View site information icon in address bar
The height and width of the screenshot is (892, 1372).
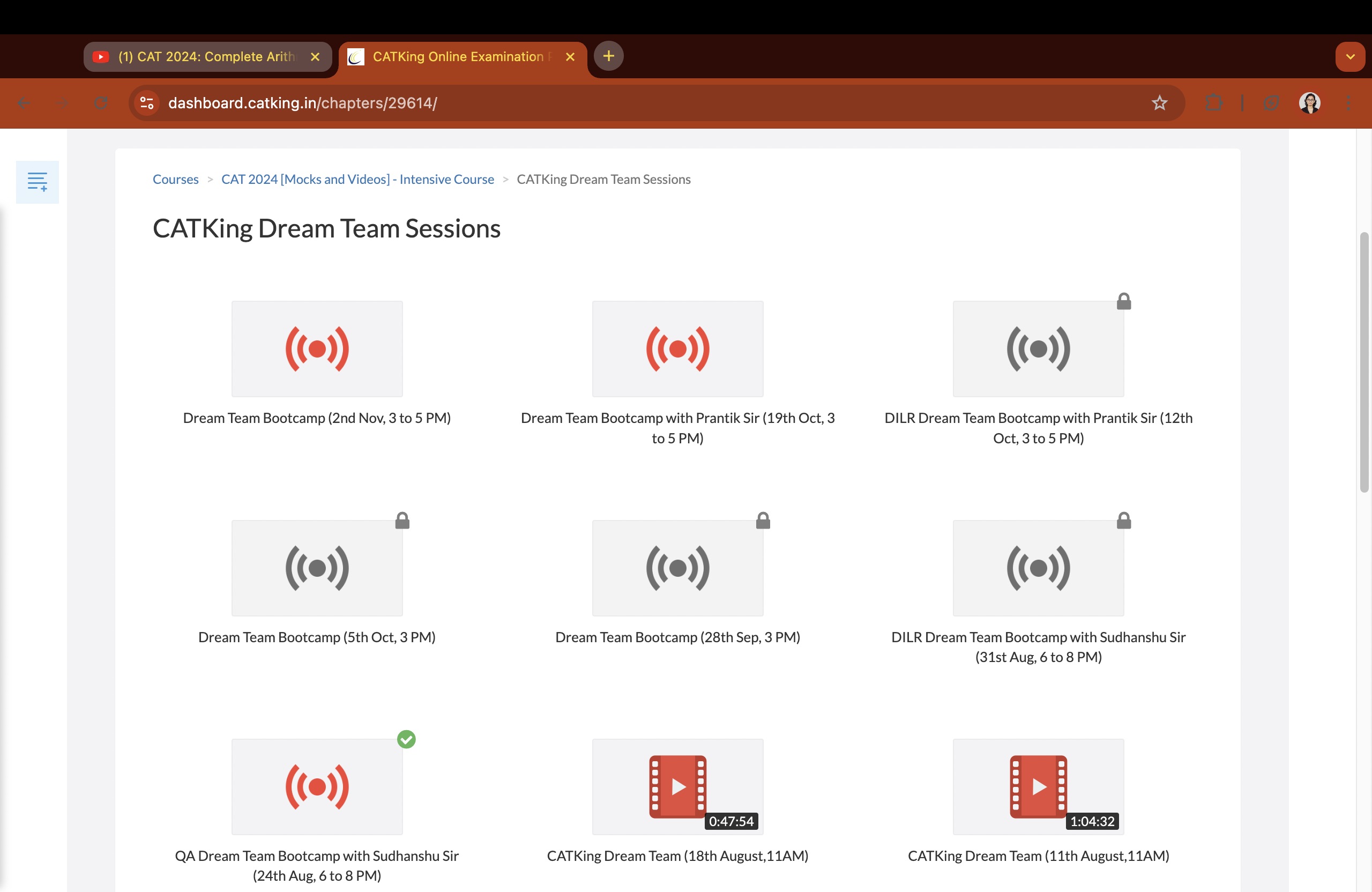[147, 103]
